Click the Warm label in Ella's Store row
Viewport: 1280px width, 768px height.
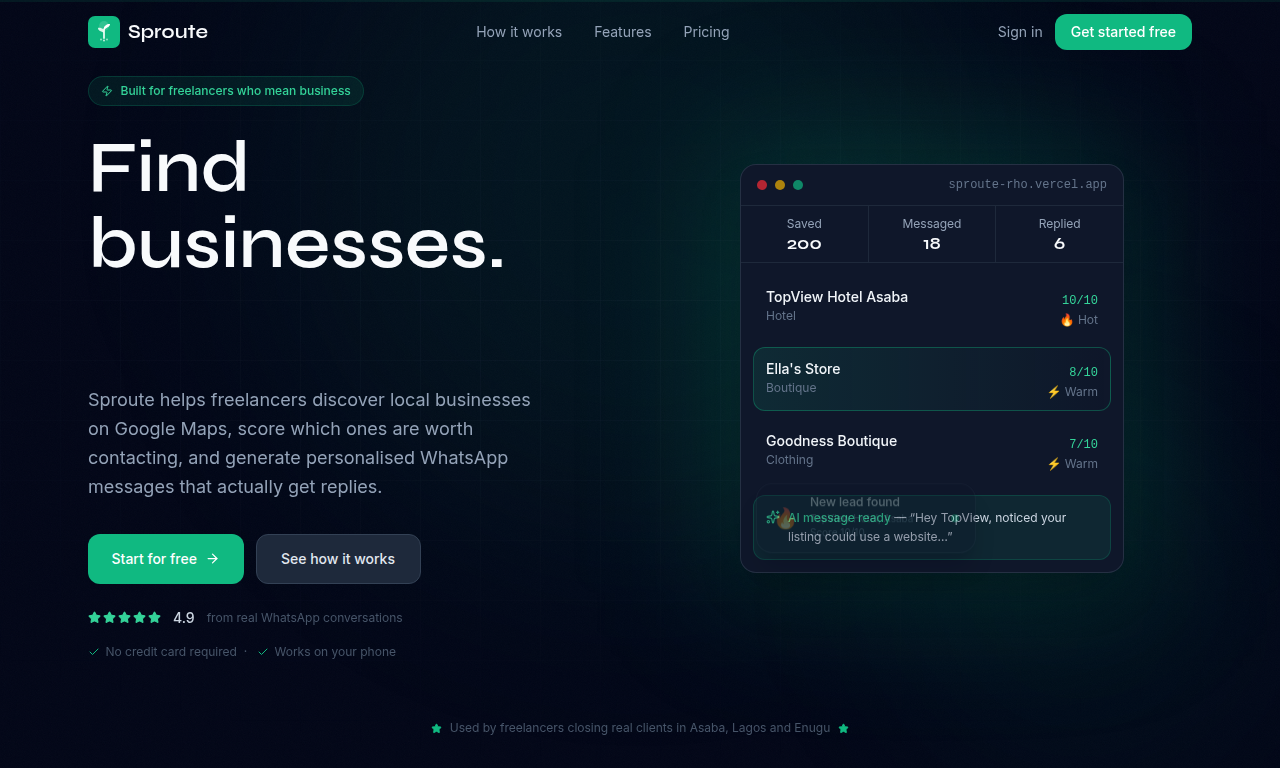pos(1081,392)
